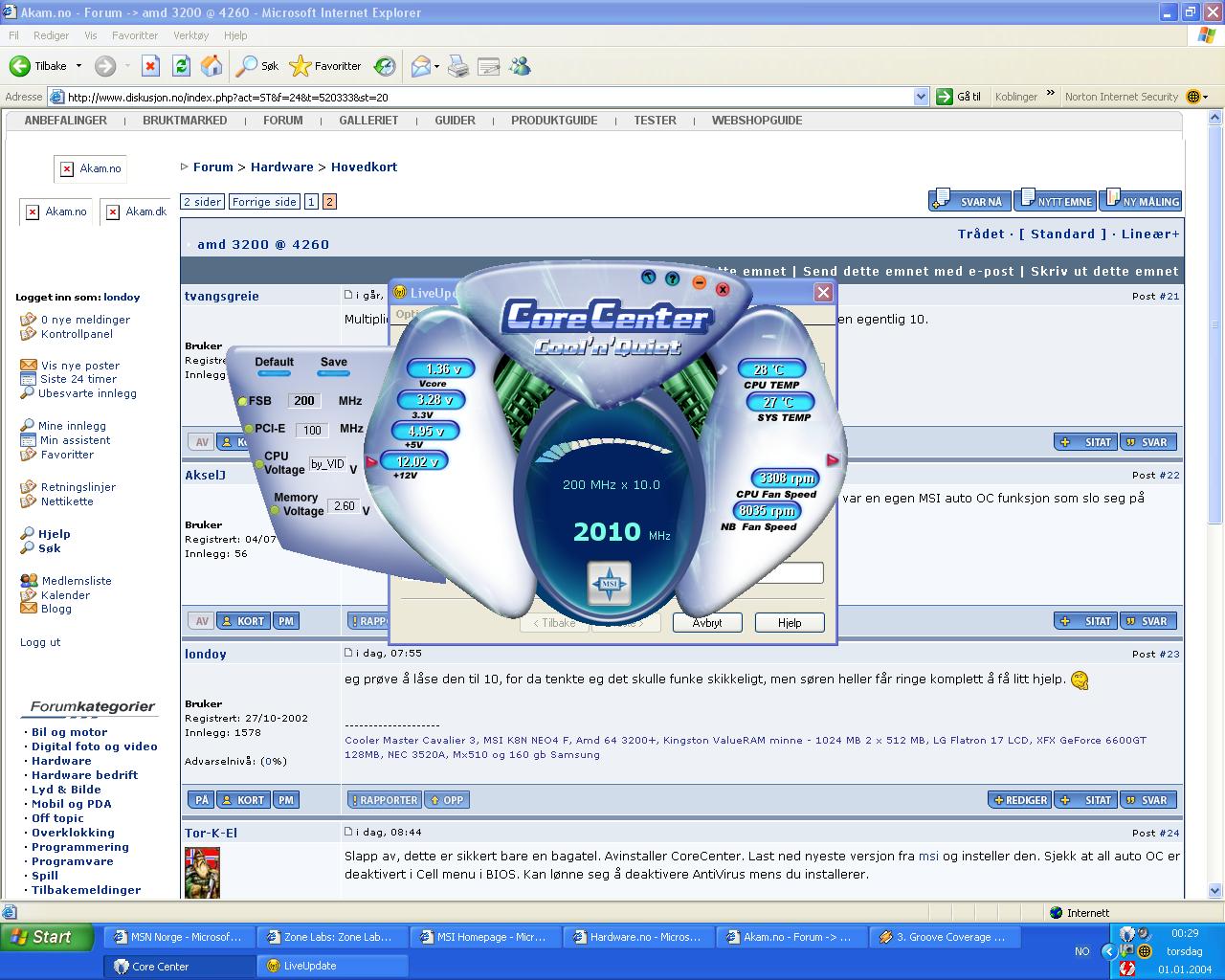Click the browser Stop icon

(x=150, y=66)
